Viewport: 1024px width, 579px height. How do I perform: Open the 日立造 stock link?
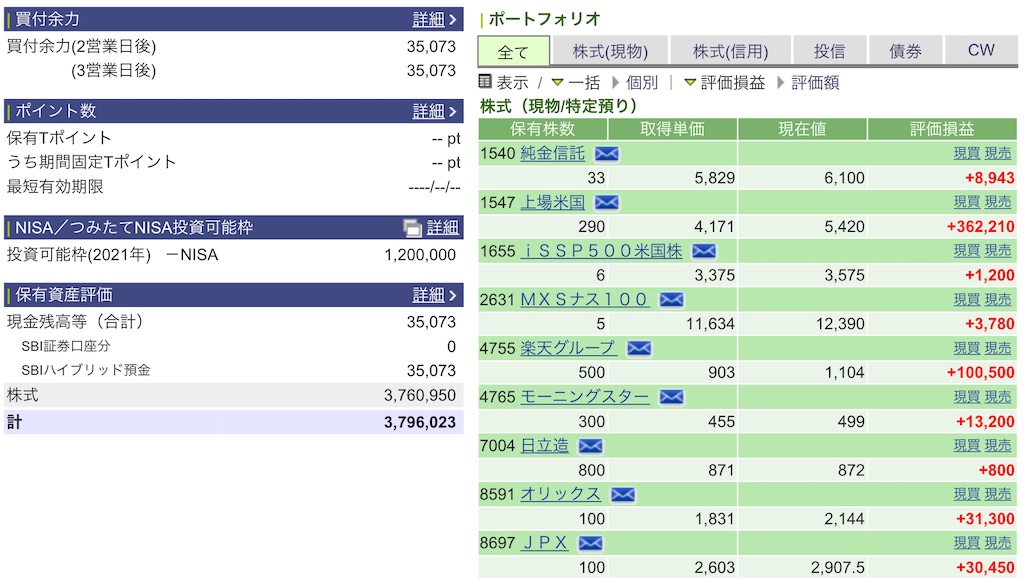coord(545,446)
